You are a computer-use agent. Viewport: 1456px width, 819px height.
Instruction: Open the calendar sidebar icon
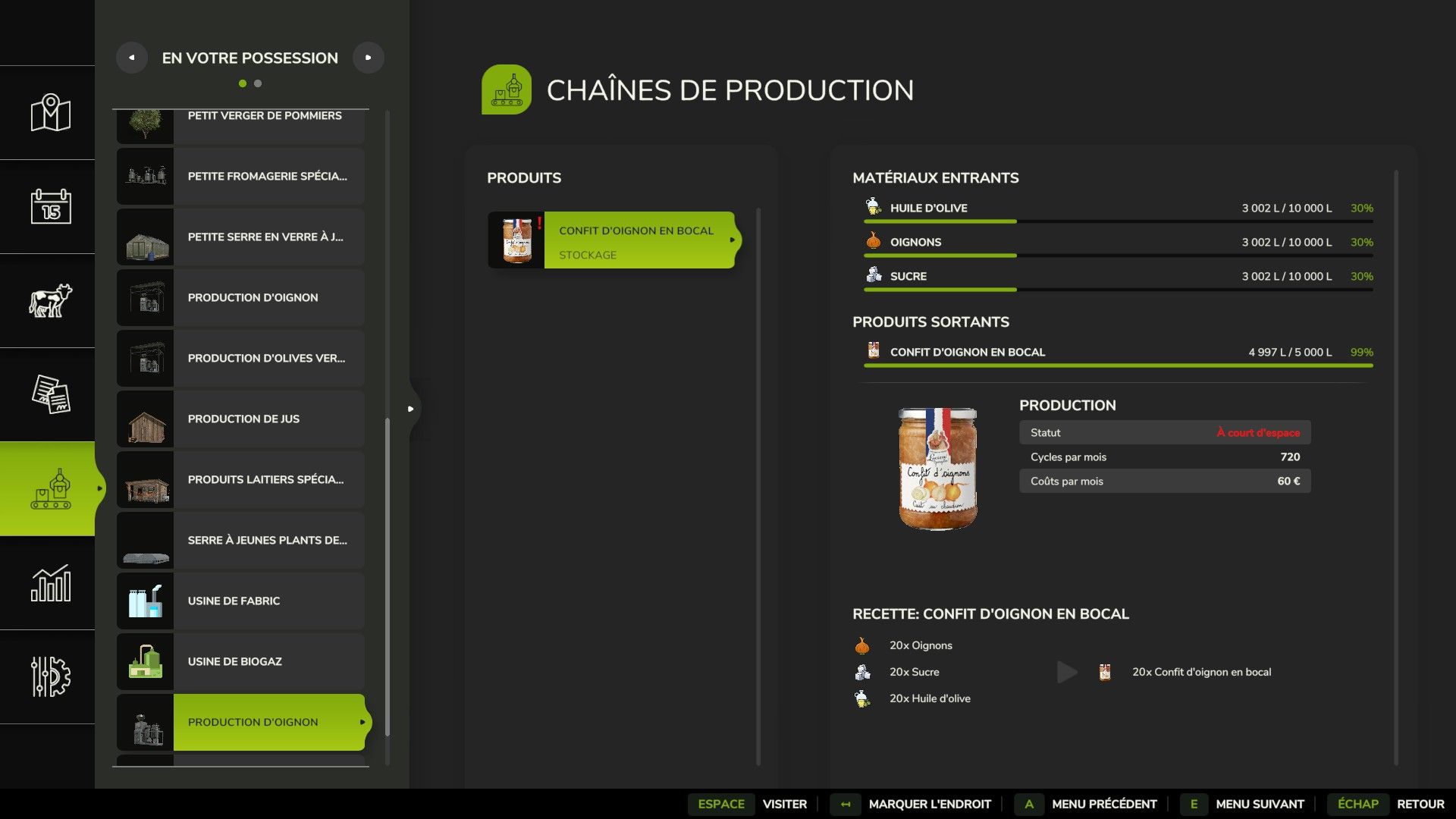click(x=50, y=206)
